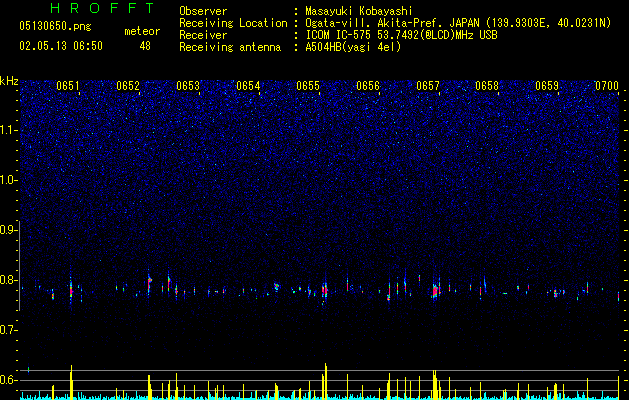Click the meteor label
Viewport: 629px width, 400px height.
click(x=142, y=31)
